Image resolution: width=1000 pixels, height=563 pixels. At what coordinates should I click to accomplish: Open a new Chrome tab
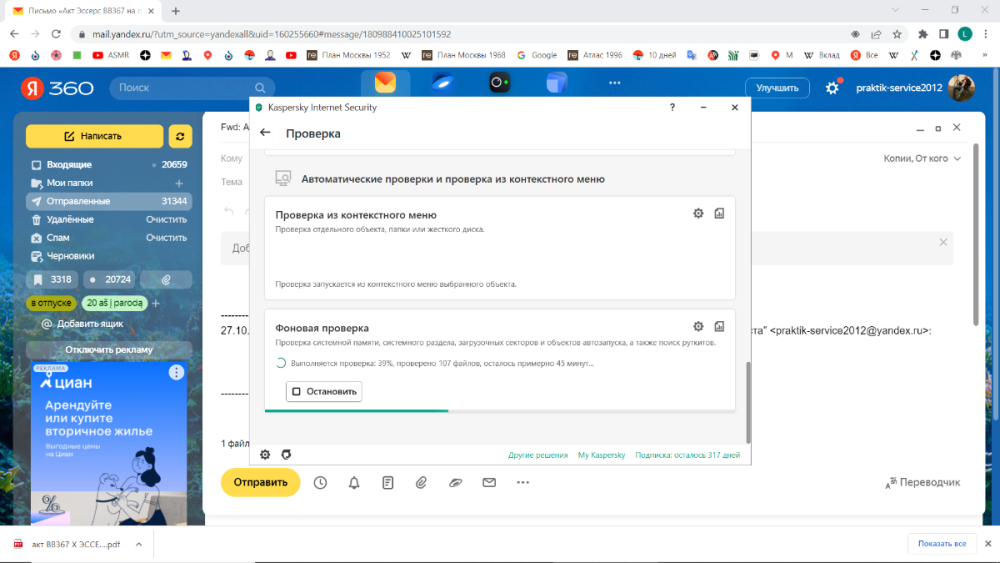coord(176,11)
